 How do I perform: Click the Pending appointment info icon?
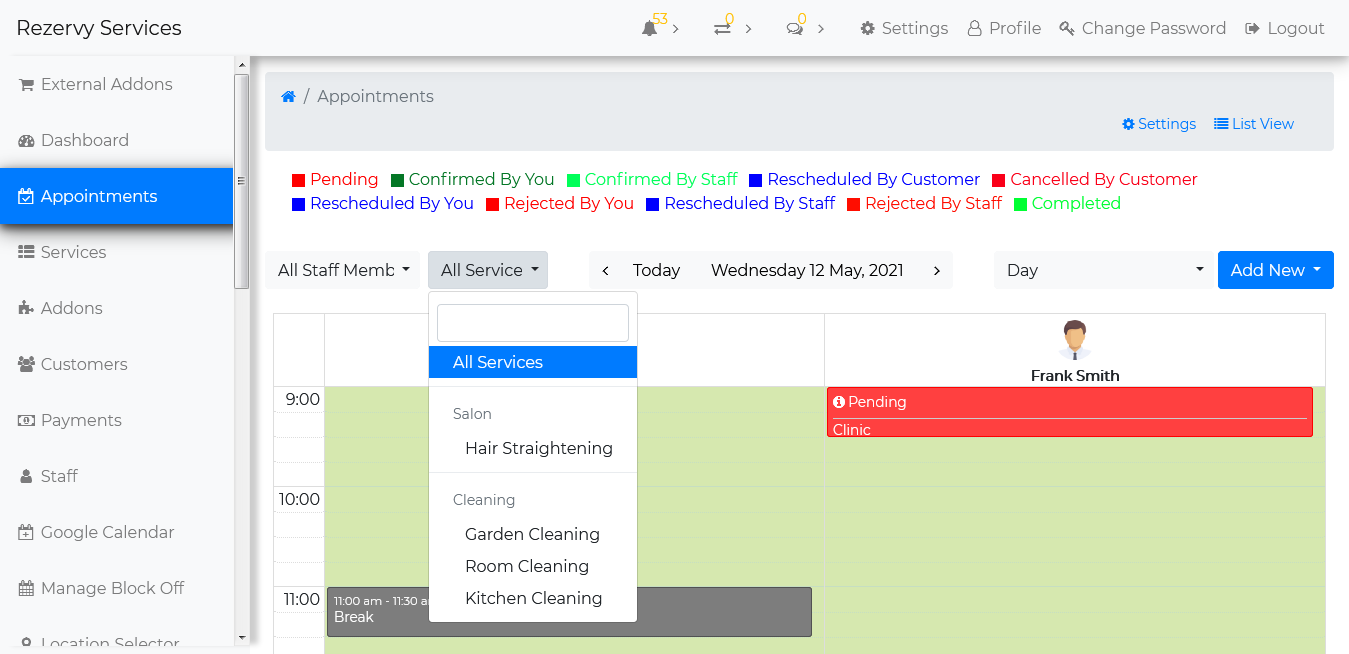[839, 402]
